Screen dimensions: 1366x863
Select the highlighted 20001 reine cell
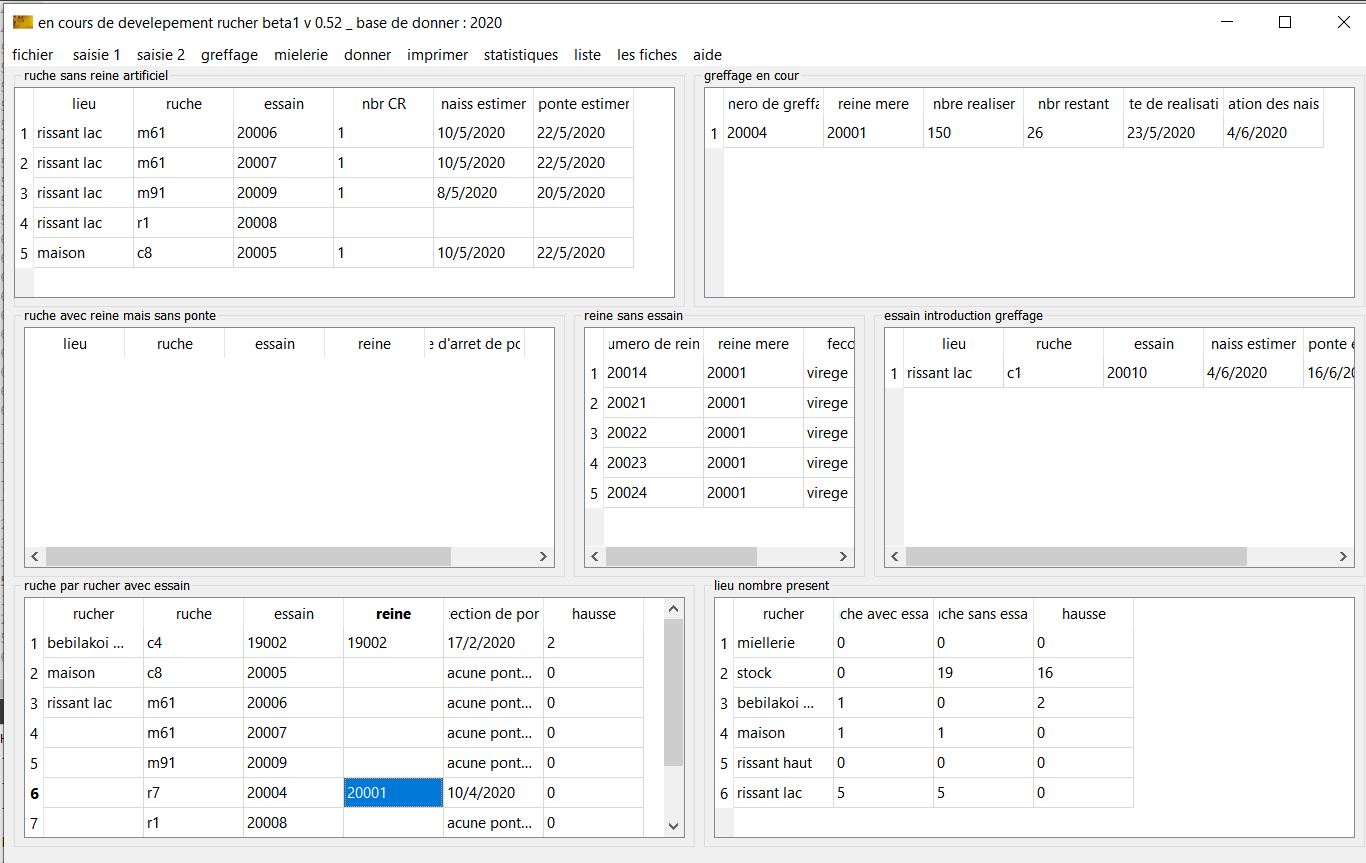pyautogui.click(x=393, y=793)
